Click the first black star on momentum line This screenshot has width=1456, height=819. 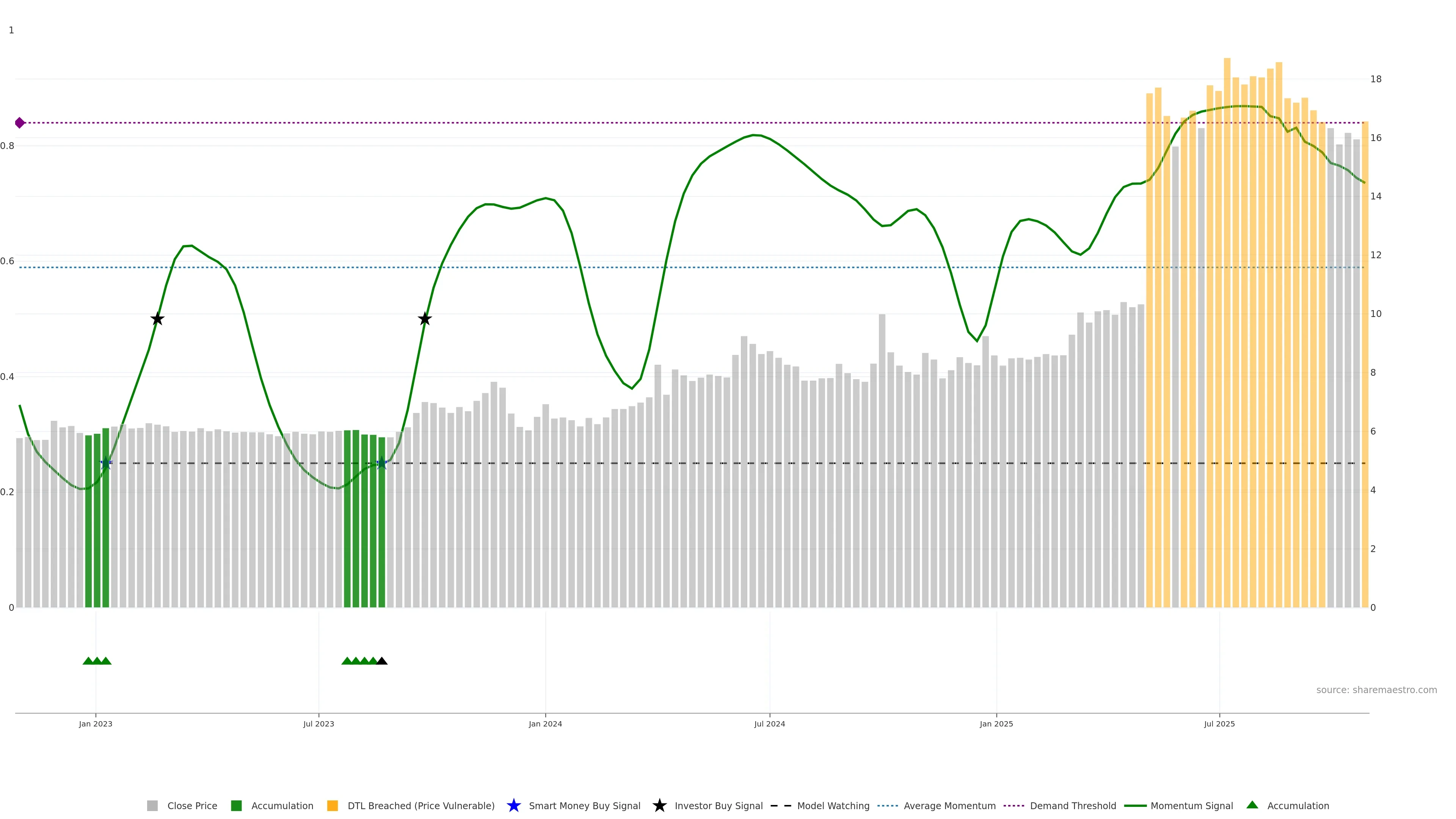(x=158, y=319)
